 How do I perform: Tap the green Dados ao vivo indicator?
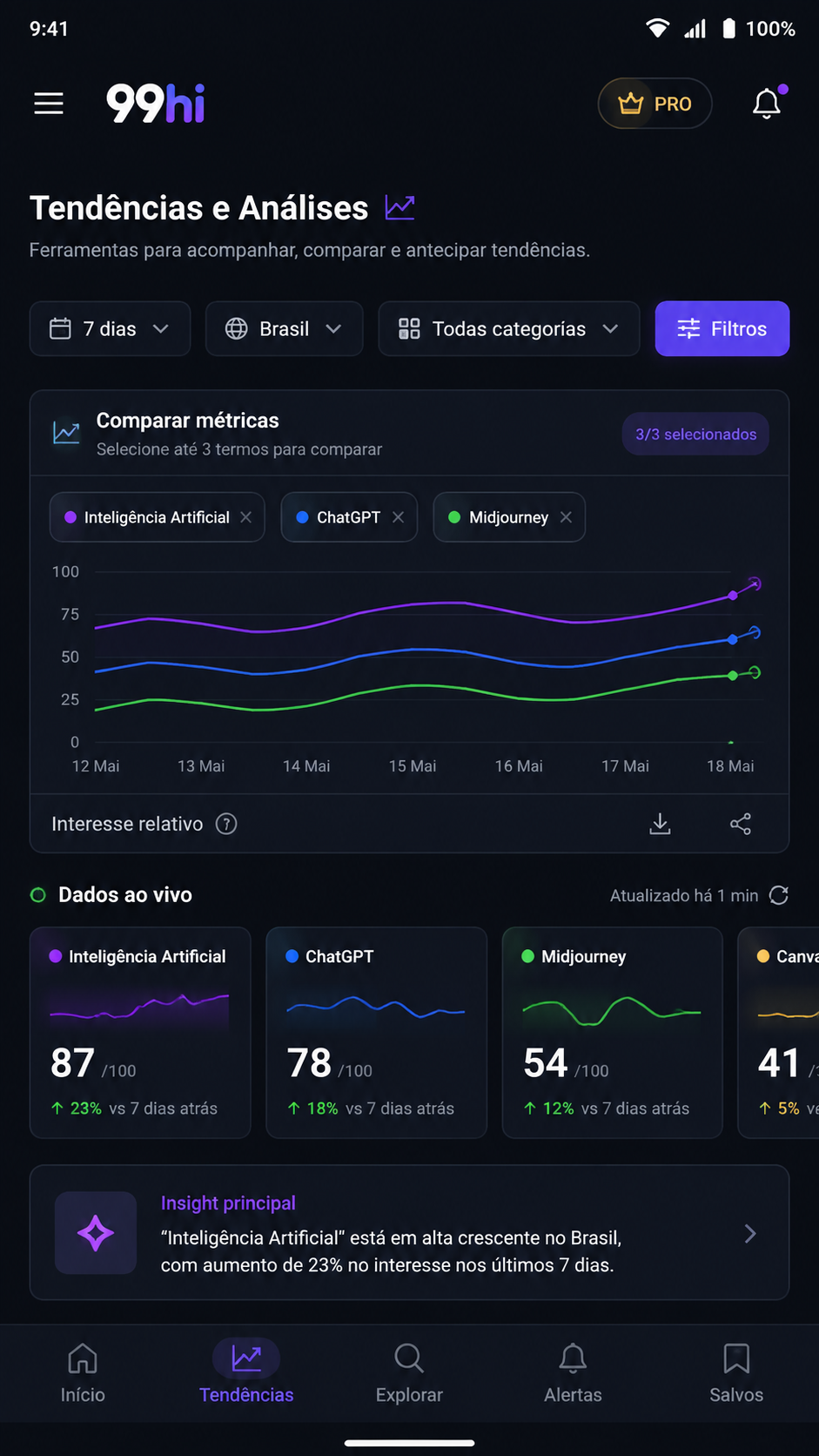tap(38, 895)
